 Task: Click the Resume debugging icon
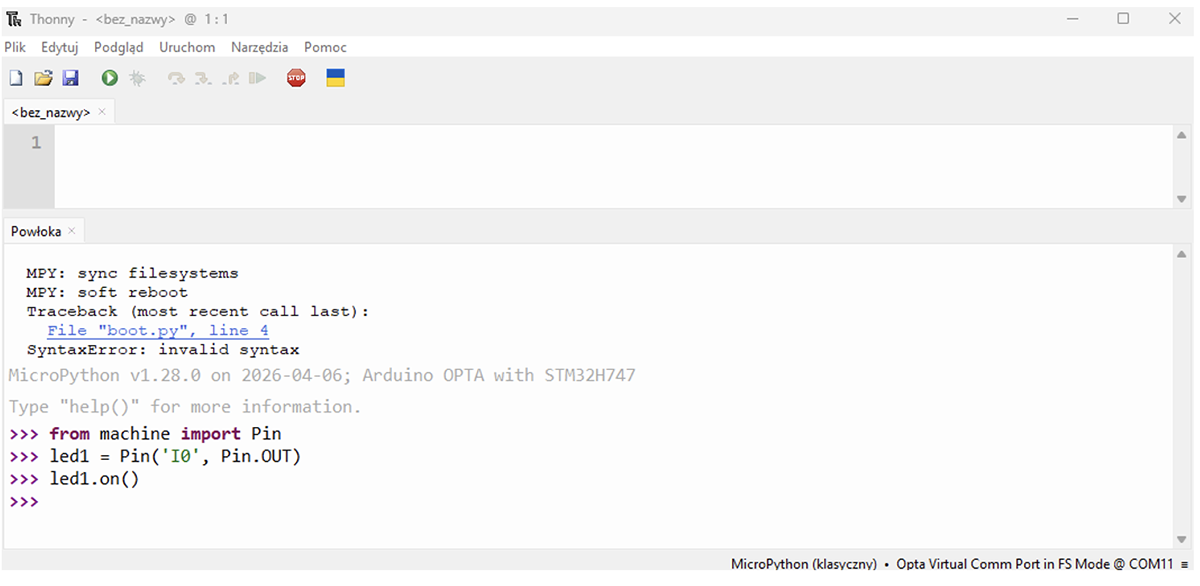coord(258,78)
